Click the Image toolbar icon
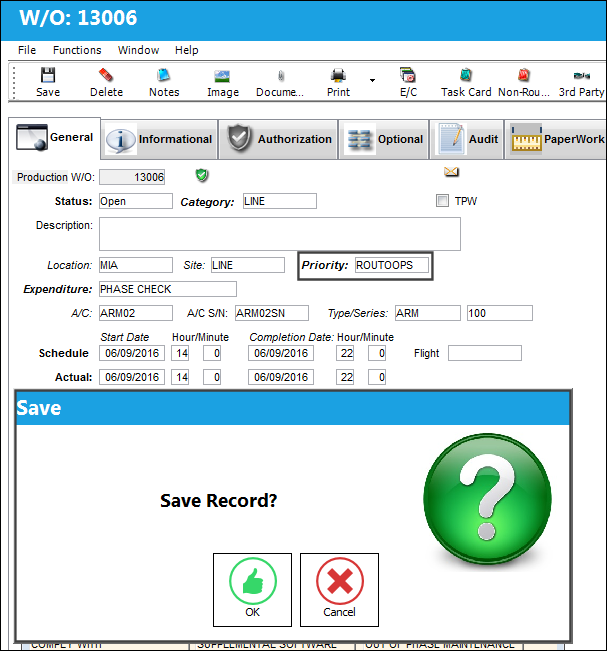The image size is (607, 651). [222, 76]
